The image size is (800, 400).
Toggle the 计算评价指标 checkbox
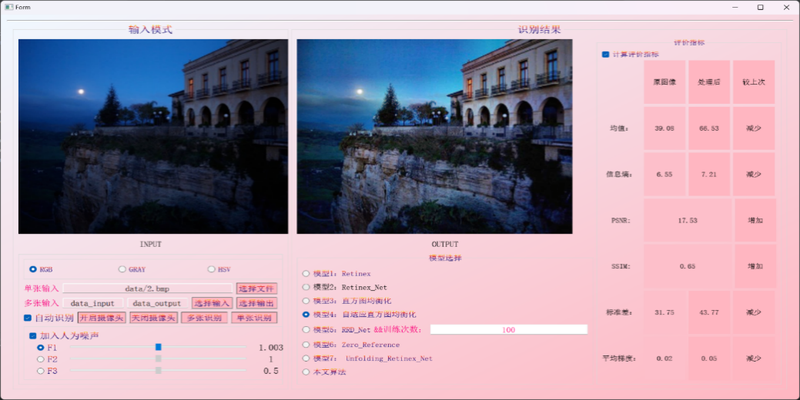point(606,55)
